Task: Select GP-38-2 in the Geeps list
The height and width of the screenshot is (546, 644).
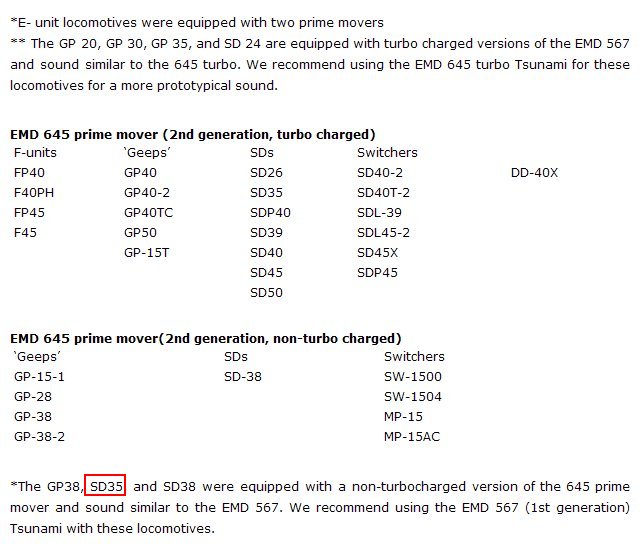Action: click(x=39, y=437)
